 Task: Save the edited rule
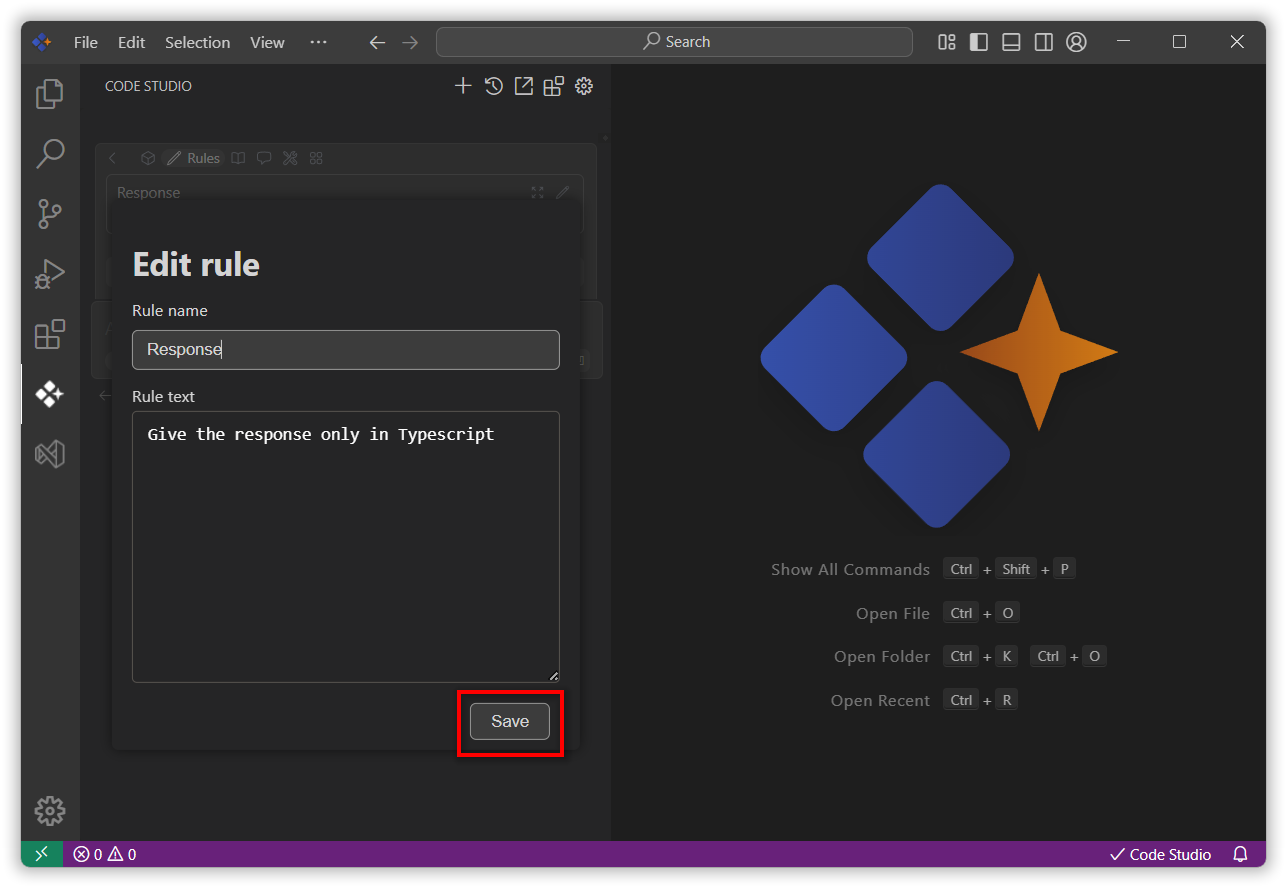[509, 721]
